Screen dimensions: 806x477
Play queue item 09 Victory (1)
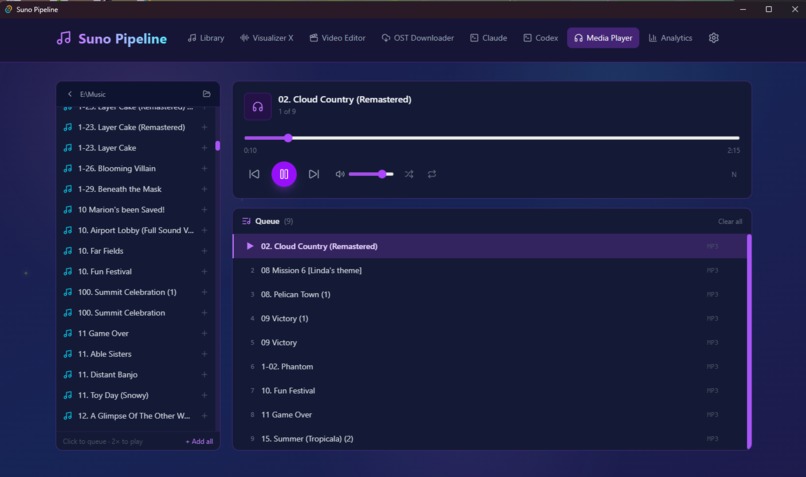pyautogui.click(x=489, y=318)
